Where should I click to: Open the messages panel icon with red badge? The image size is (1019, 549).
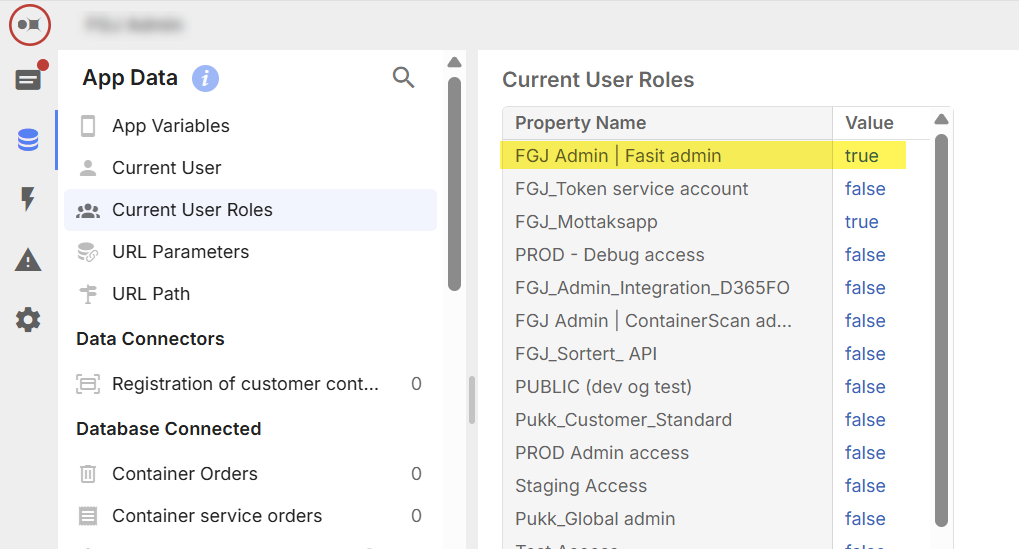click(x=29, y=80)
